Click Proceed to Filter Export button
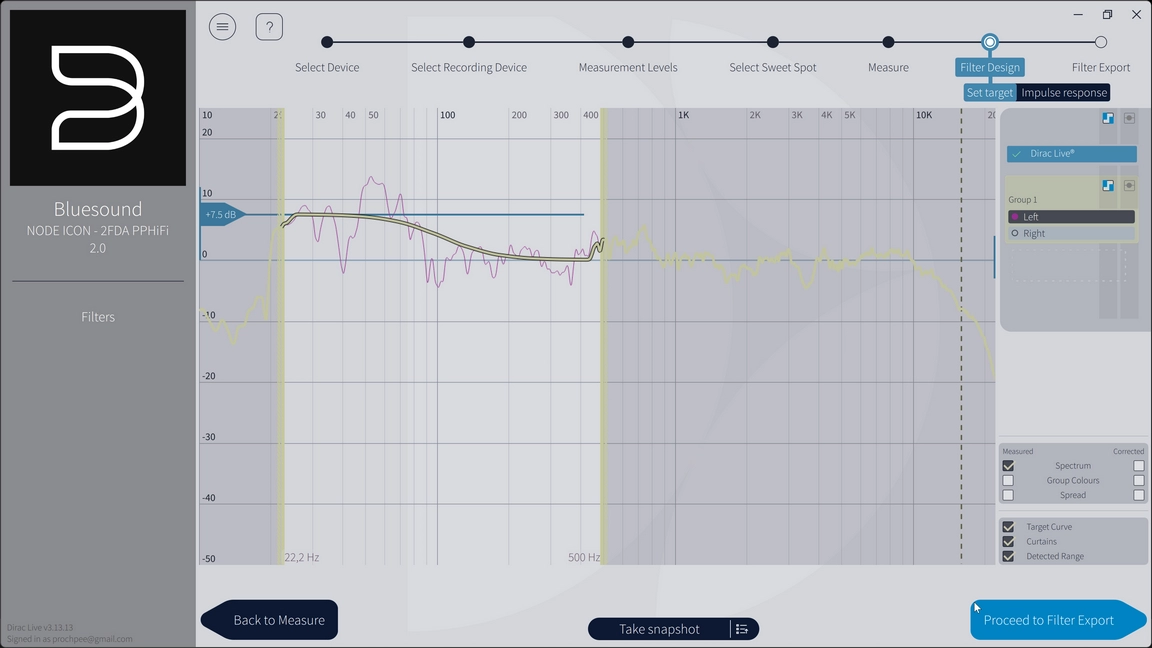1152x648 pixels. click(1050, 620)
